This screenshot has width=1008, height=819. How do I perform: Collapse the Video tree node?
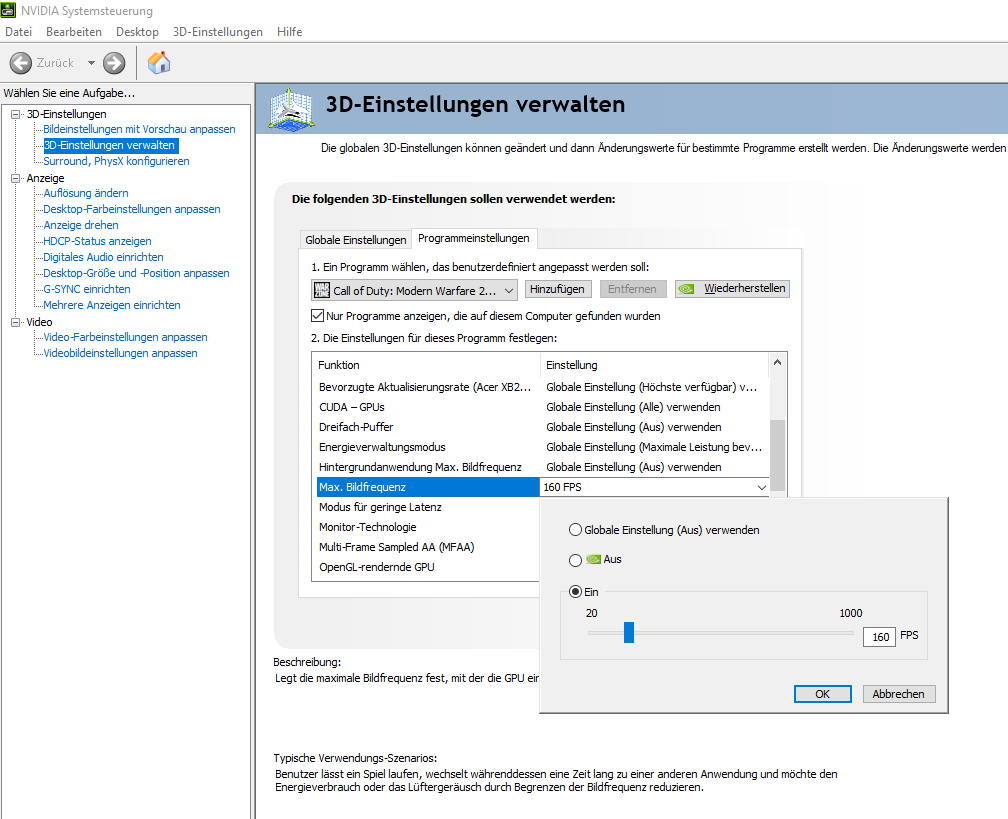[16, 323]
